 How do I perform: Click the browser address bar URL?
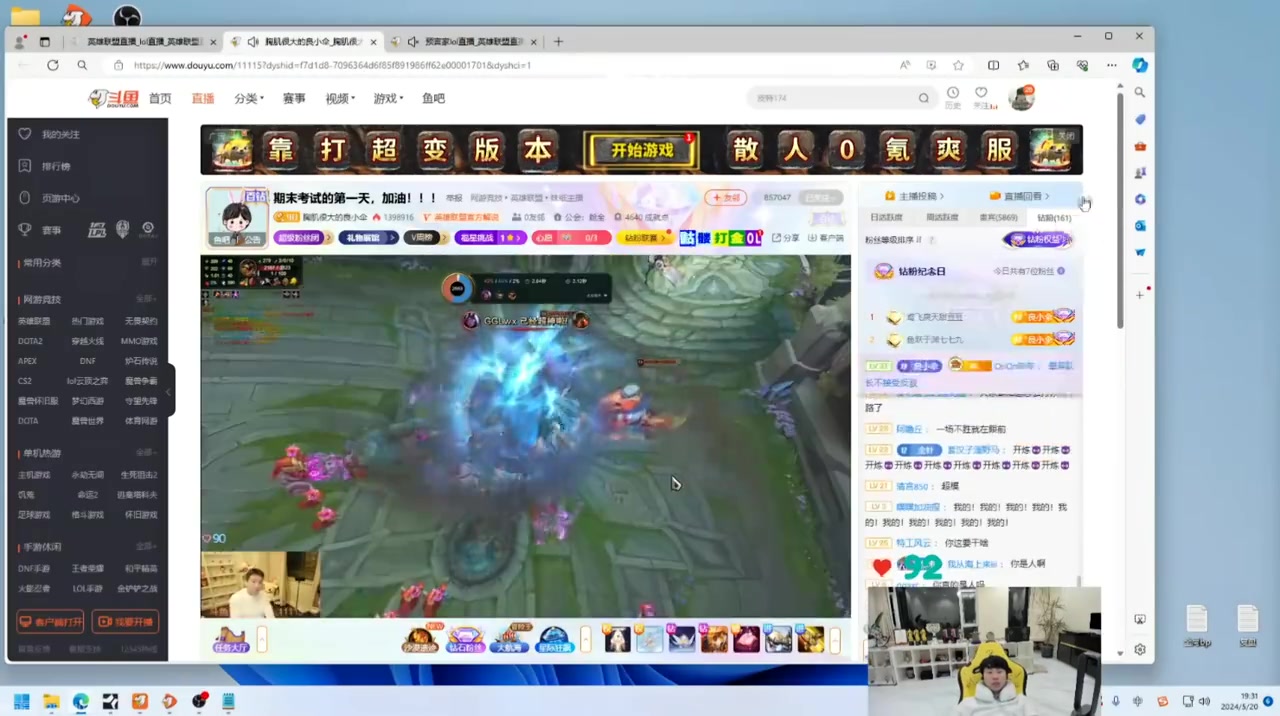(x=332, y=65)
